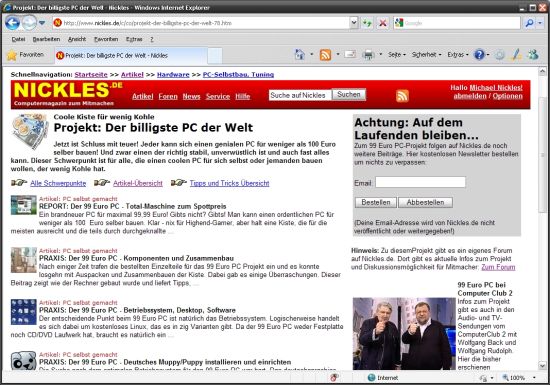Click the pencil edit toolbar icon

click(516, 55)
